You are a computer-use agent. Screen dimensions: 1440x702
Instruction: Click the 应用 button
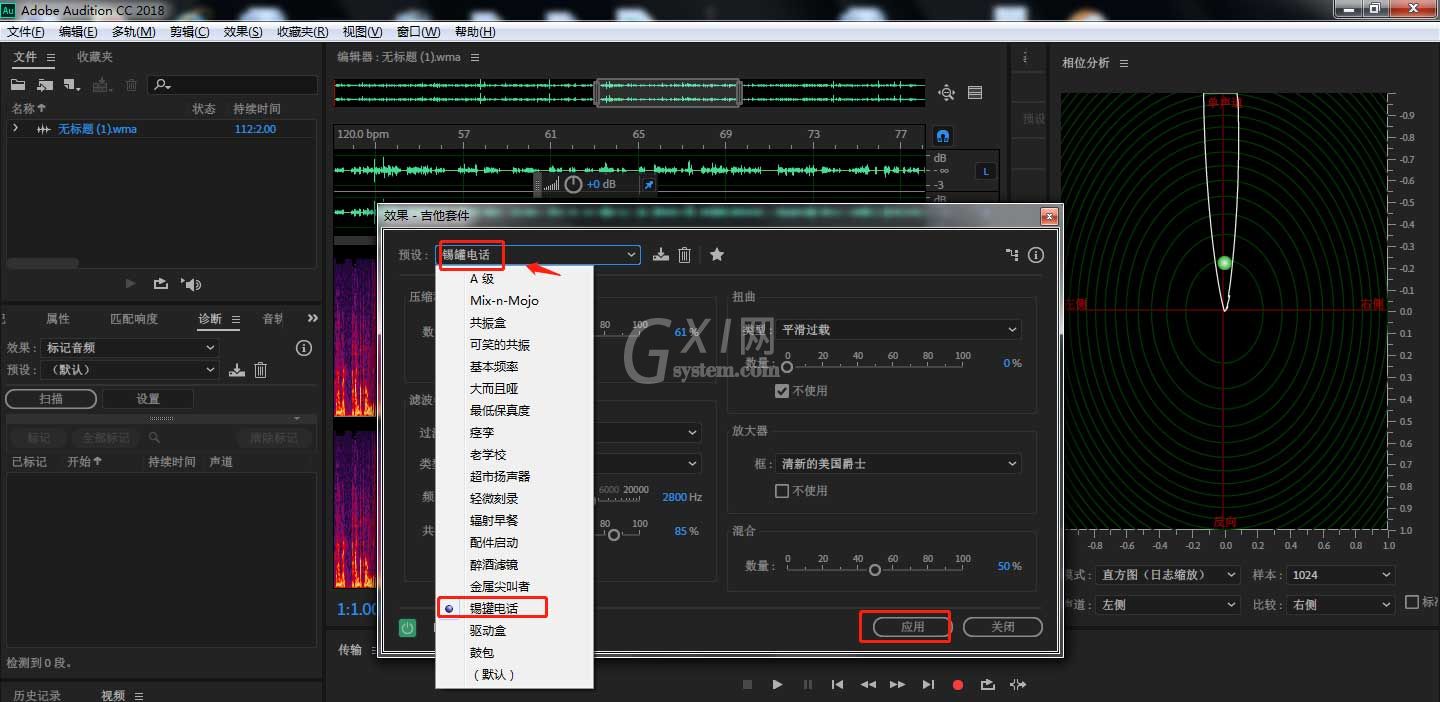click(912, 627)
